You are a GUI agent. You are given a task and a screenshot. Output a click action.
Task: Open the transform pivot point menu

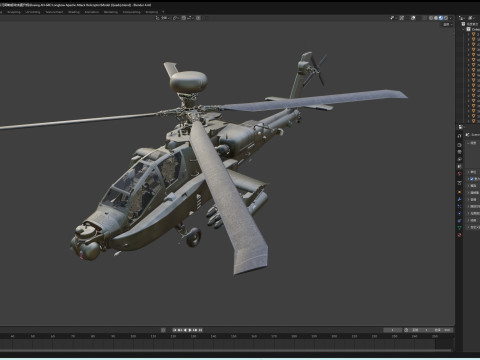(x=176, y=18)
